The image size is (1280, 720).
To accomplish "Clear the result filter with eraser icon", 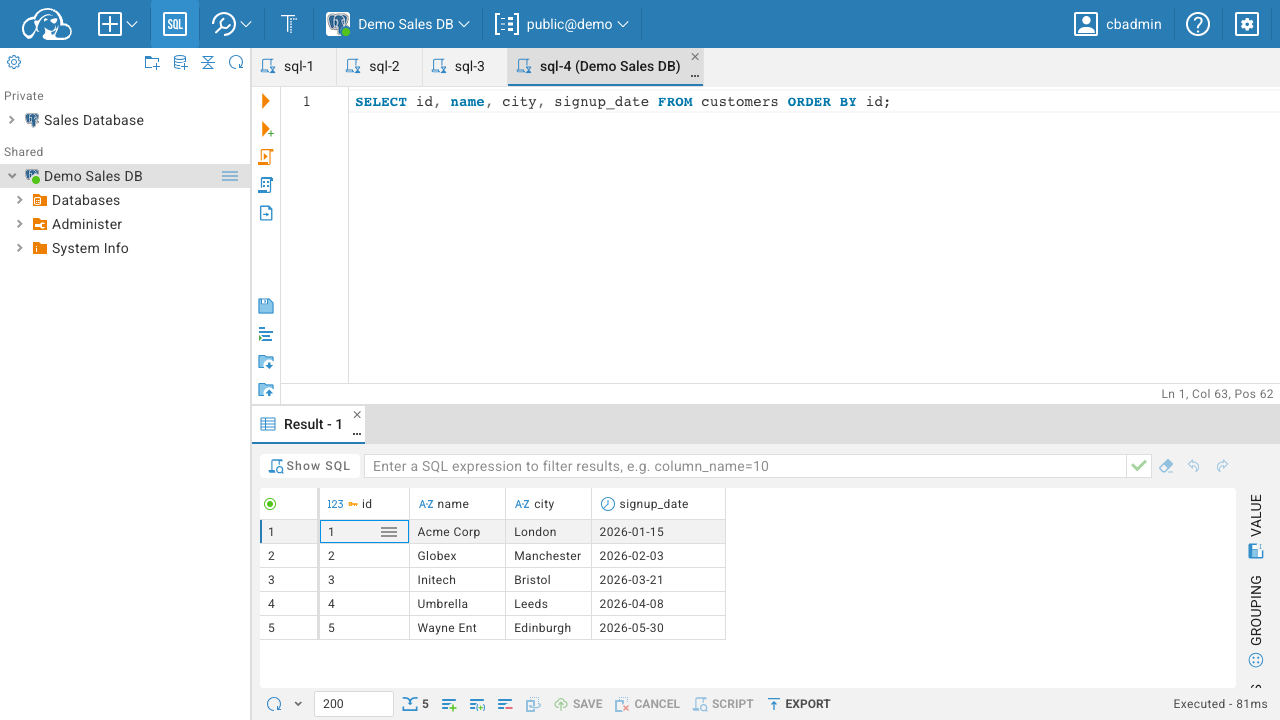I will (x=1166, y=466).
